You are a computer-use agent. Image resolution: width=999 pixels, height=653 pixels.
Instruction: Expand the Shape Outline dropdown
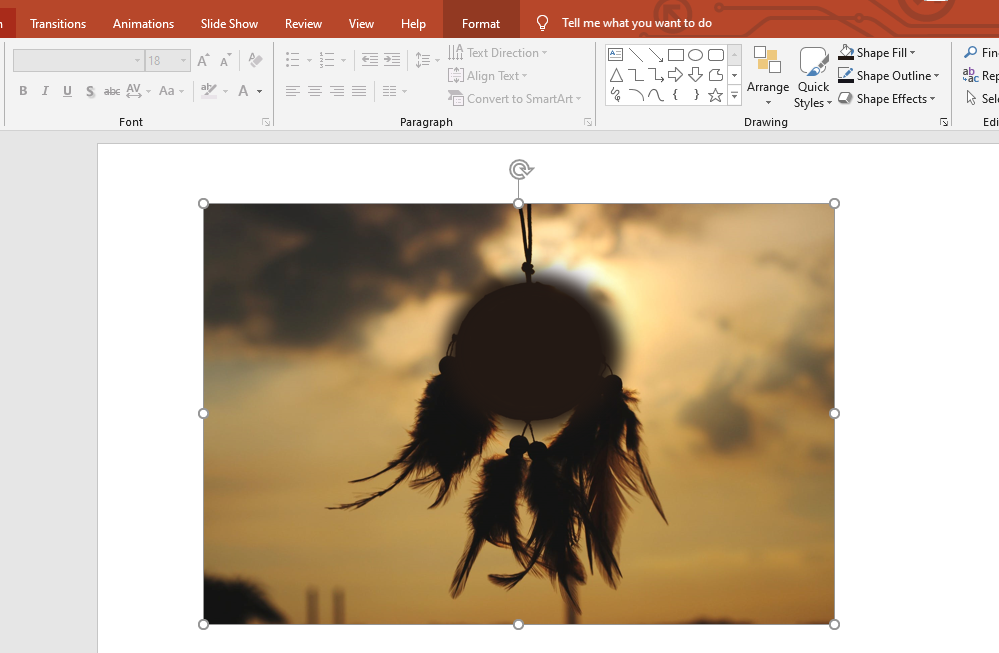(936, 76)
